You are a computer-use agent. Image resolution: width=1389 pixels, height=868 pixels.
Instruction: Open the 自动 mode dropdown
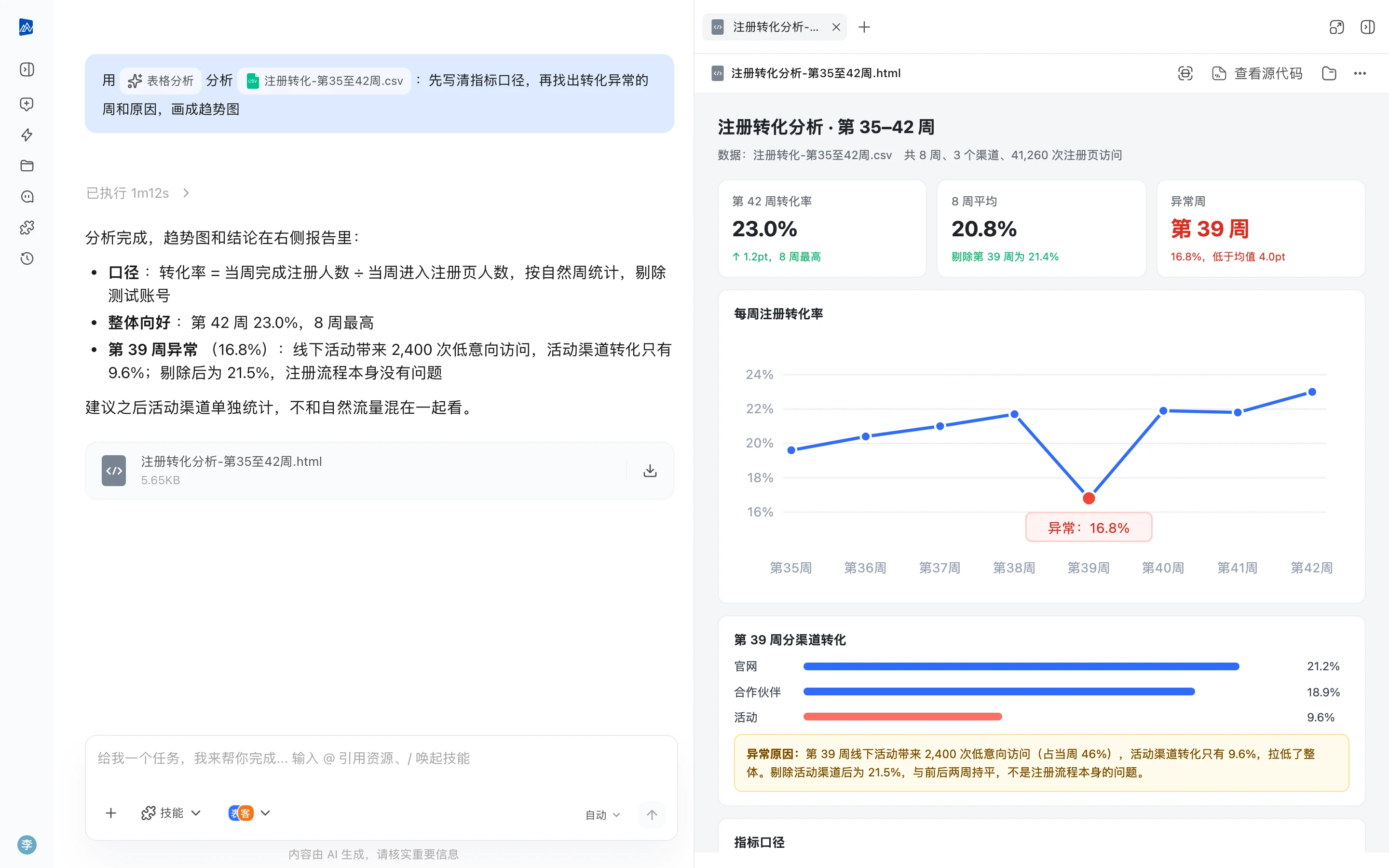click(603, 814)
